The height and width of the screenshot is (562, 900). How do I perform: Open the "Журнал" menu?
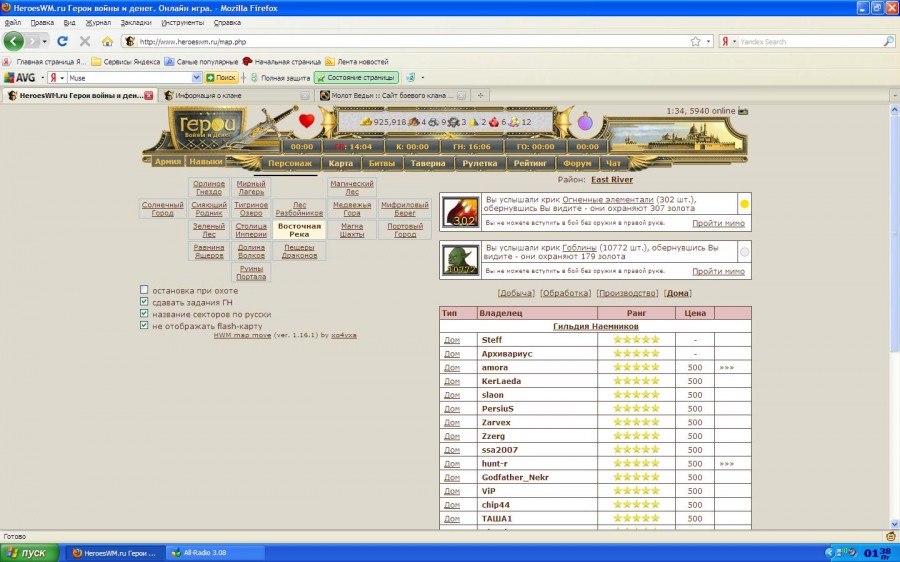(98, 22)
